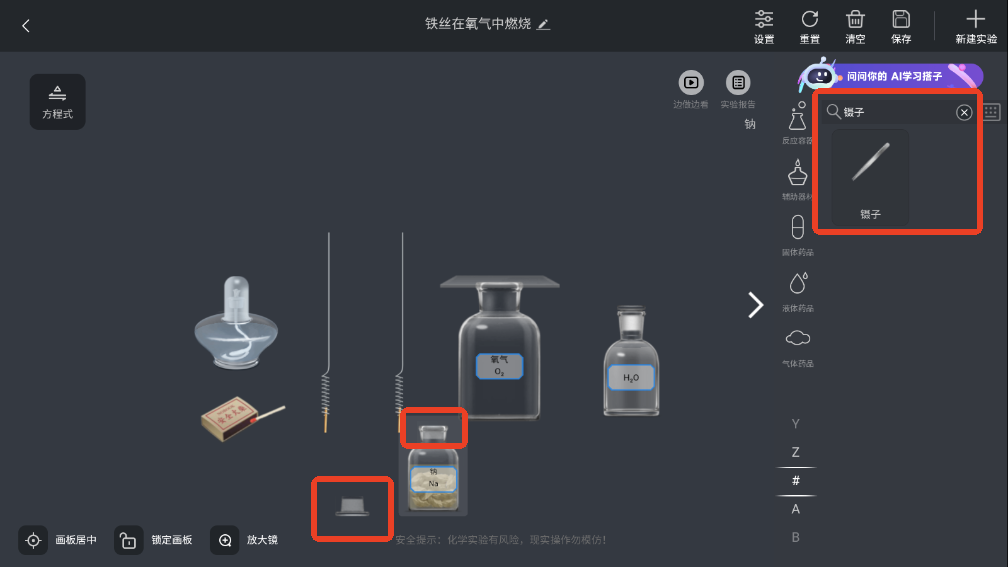Open the 边做边看 video icon

(691, 89)
